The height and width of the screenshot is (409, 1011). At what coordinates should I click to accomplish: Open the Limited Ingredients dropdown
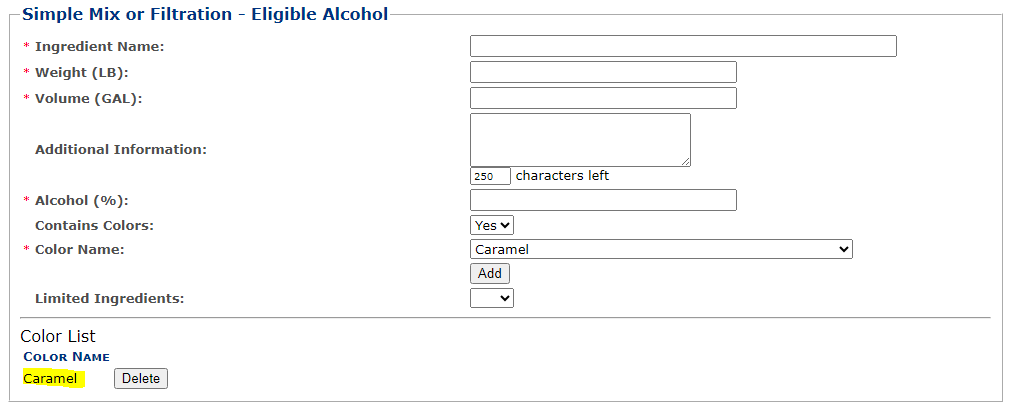[x=492, y=298]
